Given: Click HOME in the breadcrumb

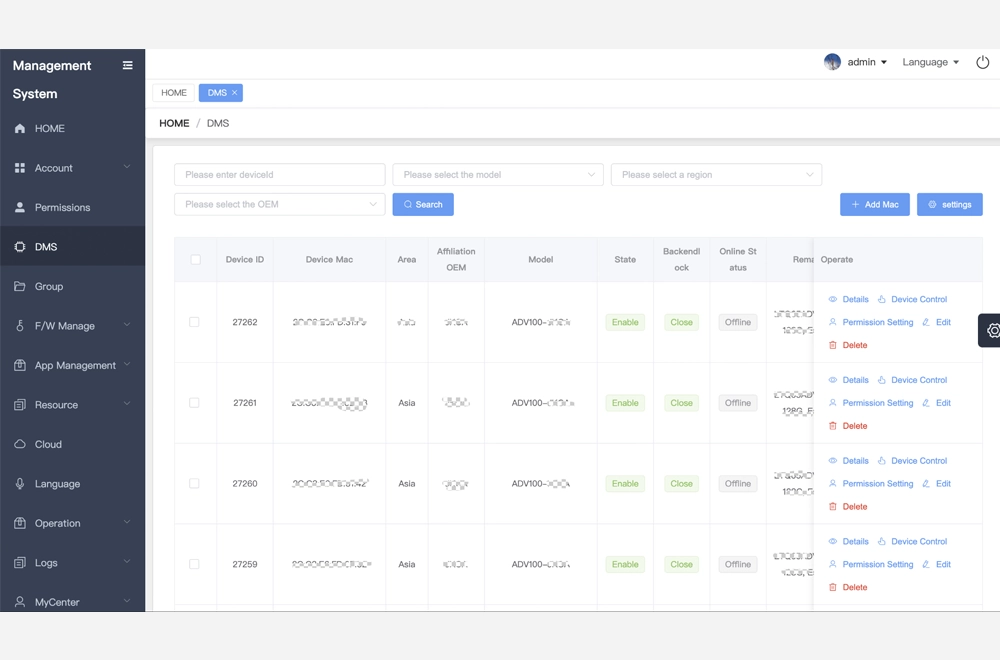Looking at the screenshot, I should (174, 123).
